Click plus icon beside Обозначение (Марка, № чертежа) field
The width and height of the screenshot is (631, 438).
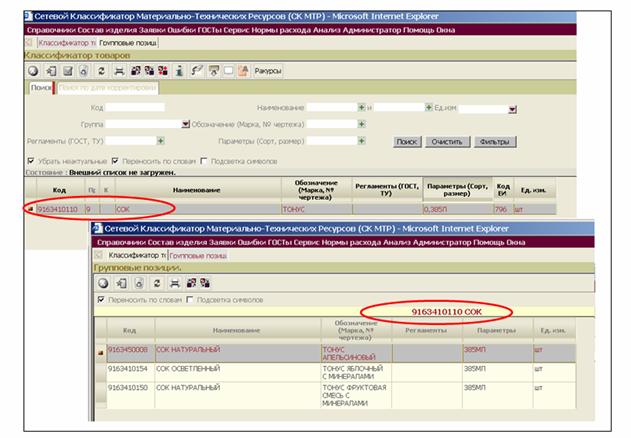[361, 124]
